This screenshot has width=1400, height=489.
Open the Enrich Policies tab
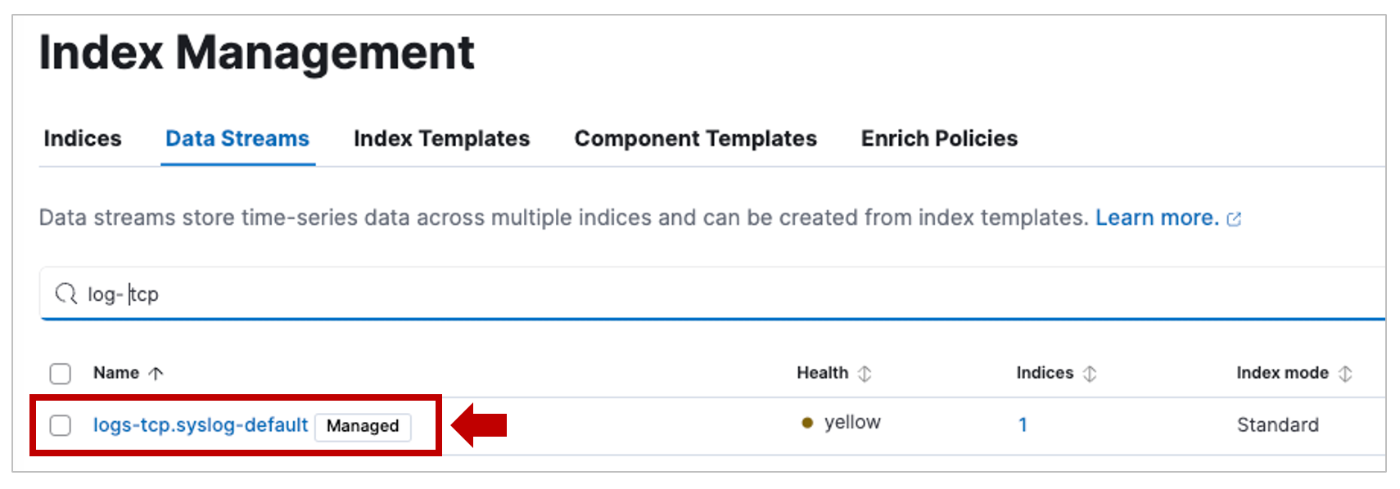(x=939, y=139)
